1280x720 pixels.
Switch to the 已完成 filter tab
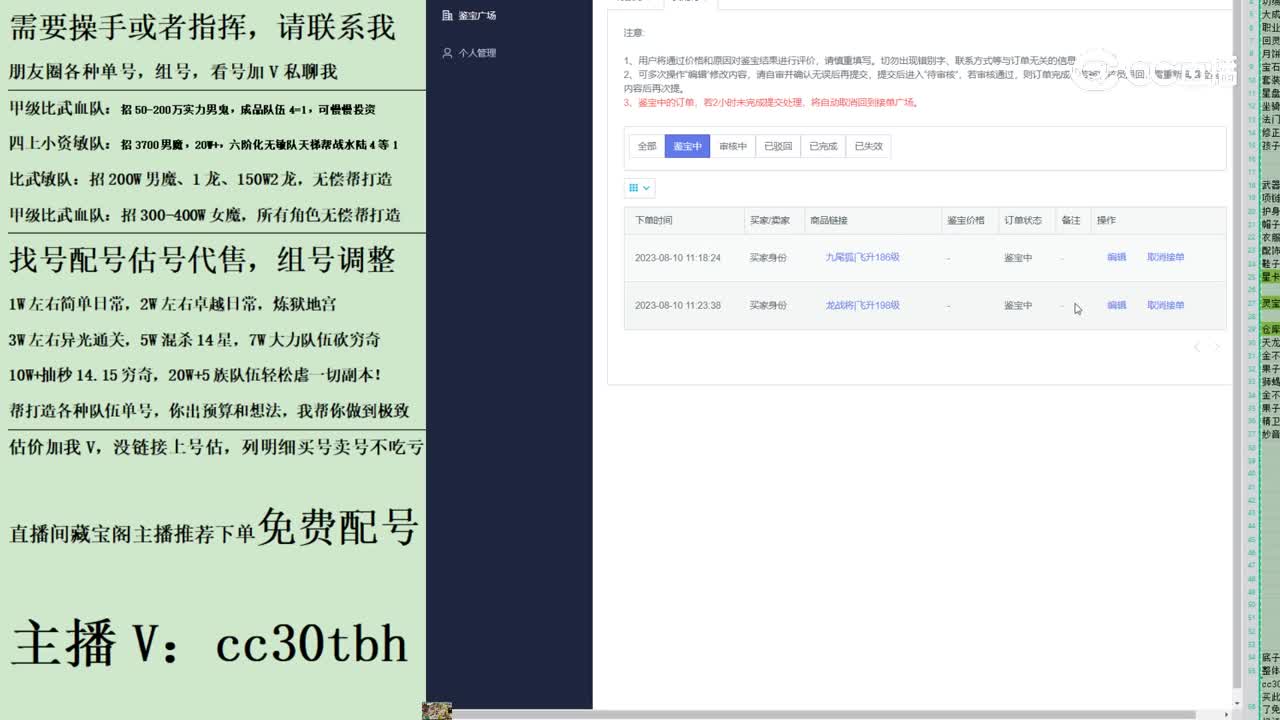[x=823, y=147]
